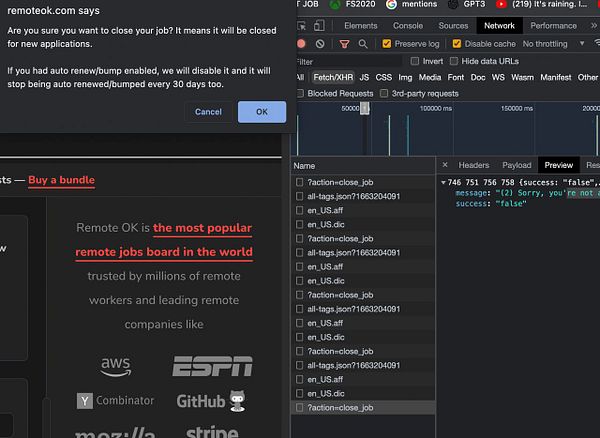
Task: Clear the network log icon
Action: (x=320, y=44)
